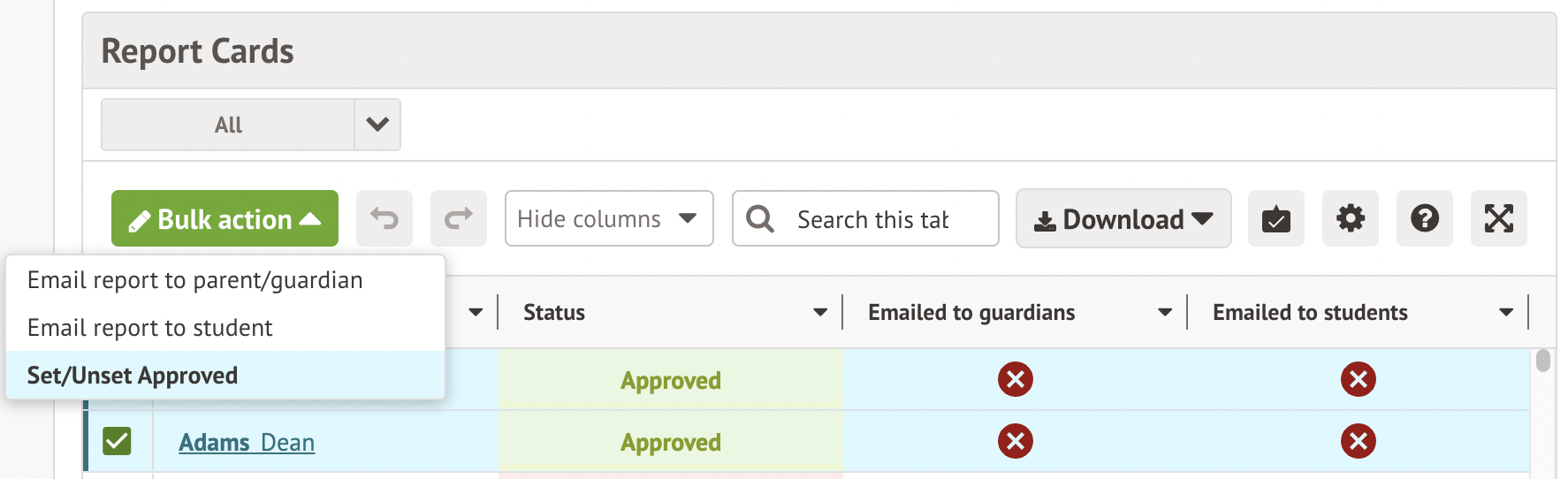The width and height of the screenshot is (1568, 479).
Task: Select Set/Unset Approved menu item
Action: click(133, 376)
